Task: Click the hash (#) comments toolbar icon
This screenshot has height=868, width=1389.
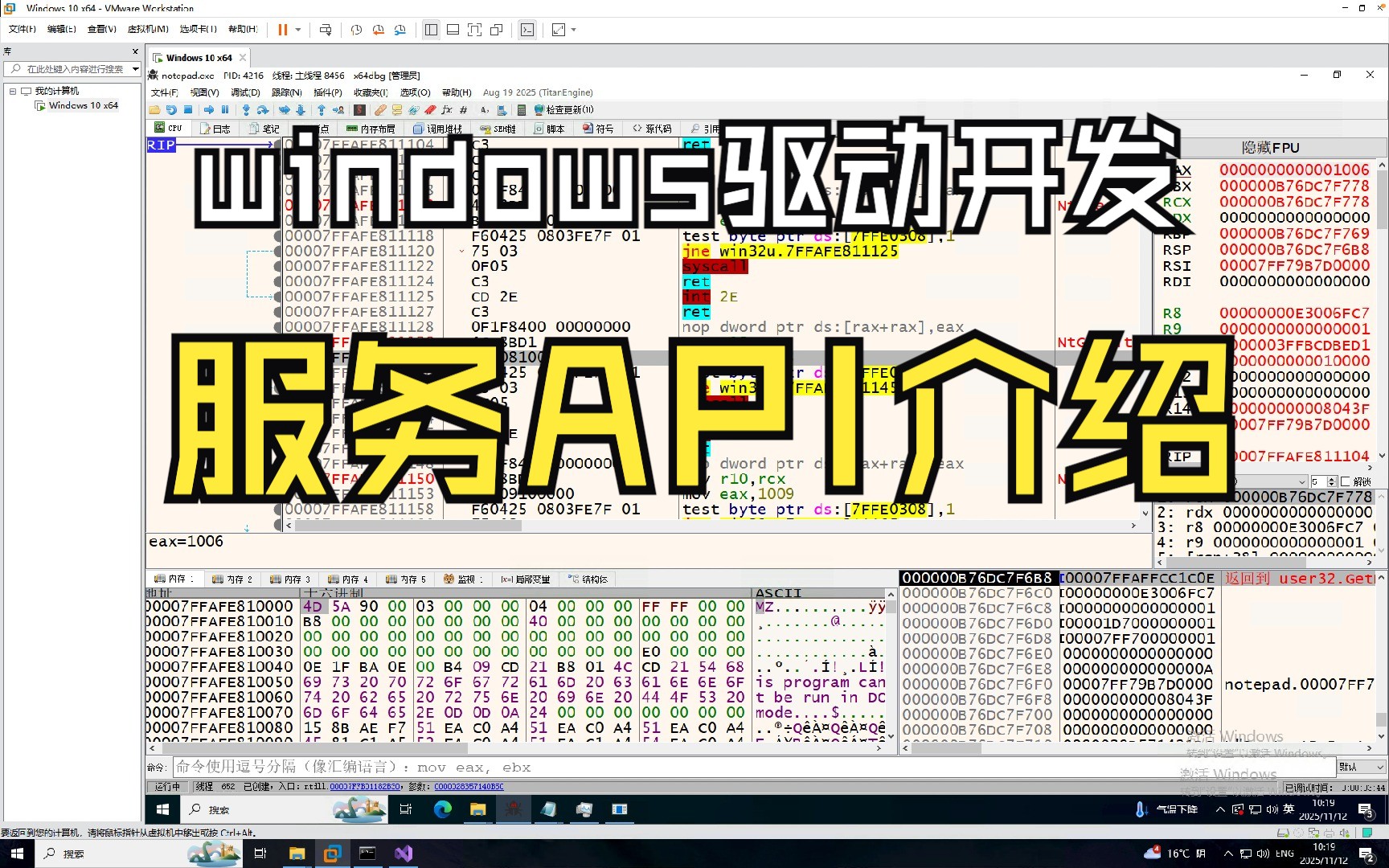Action: coord(465,110)
